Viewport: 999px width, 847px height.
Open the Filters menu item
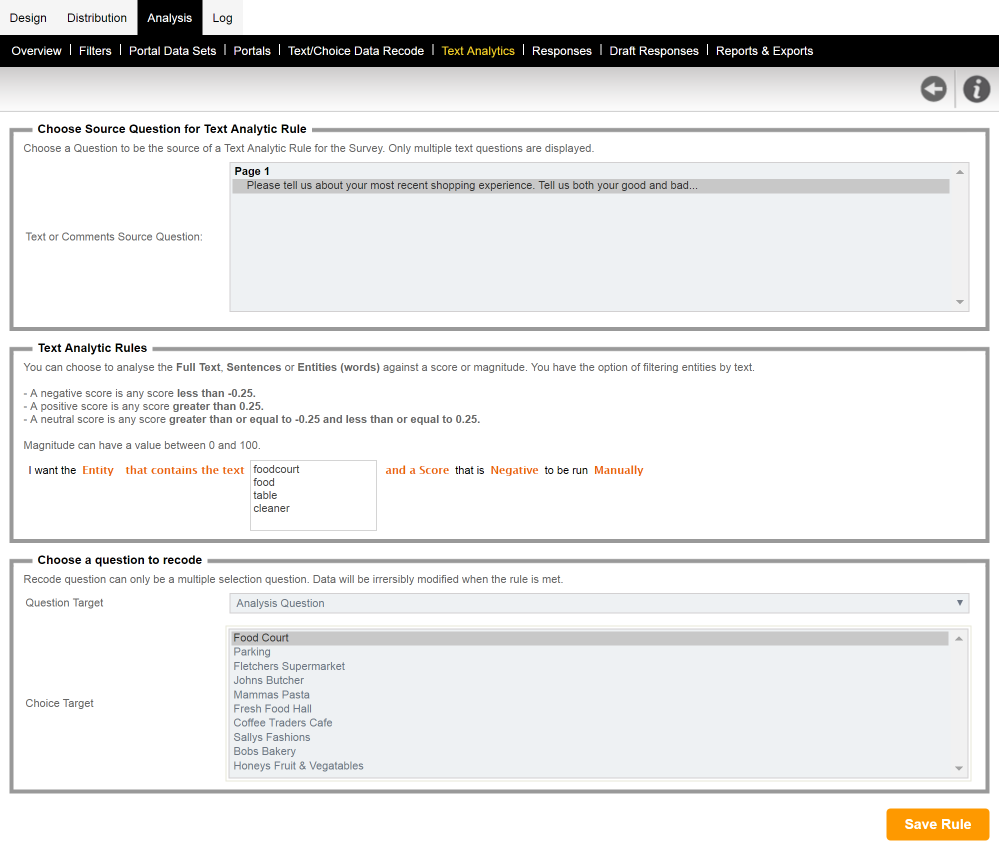coord(95,50)
